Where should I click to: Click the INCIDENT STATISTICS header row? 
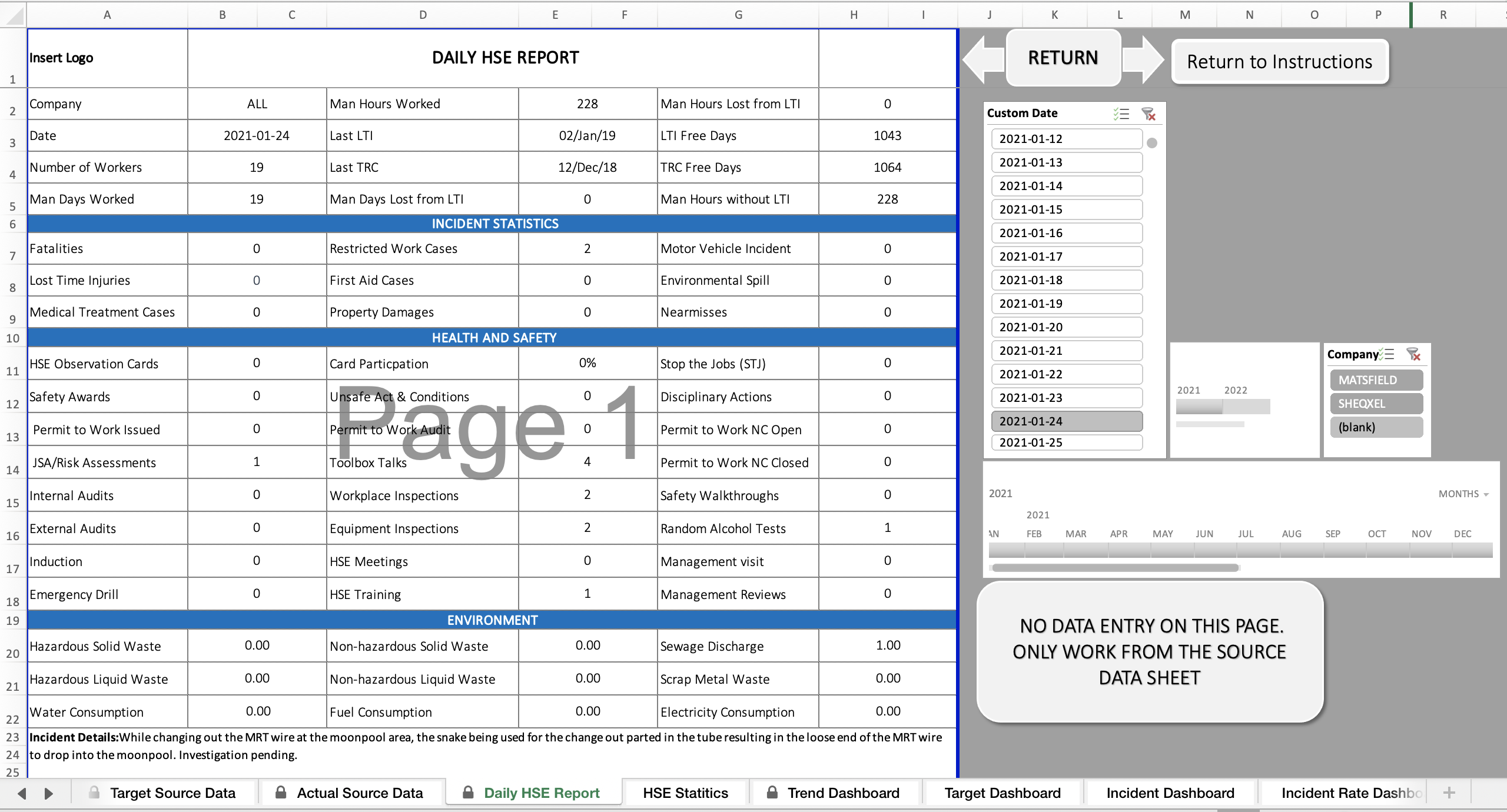(x=492, y=224)
